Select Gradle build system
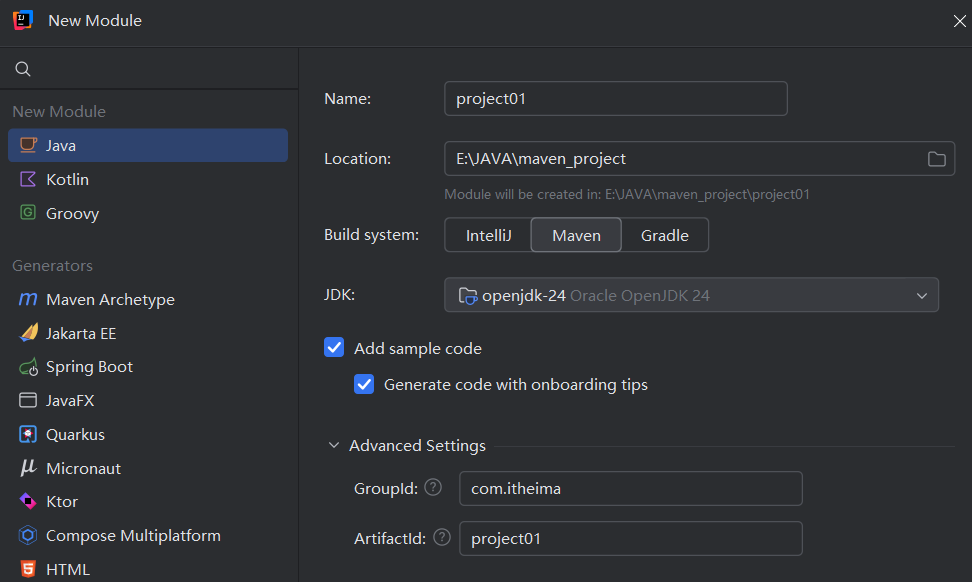Viewport: 972px width, 582px height. [x=665, y=235]
